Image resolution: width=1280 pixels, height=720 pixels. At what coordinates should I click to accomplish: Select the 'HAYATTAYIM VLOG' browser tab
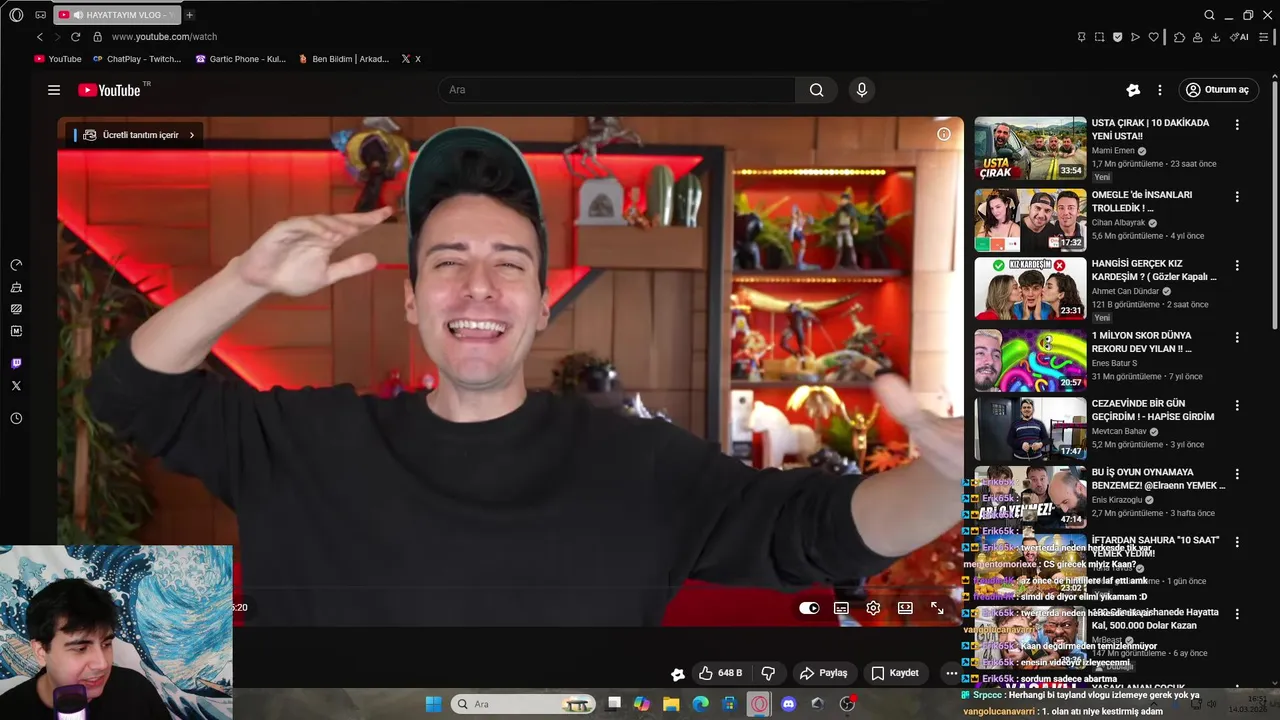[118, 15]
